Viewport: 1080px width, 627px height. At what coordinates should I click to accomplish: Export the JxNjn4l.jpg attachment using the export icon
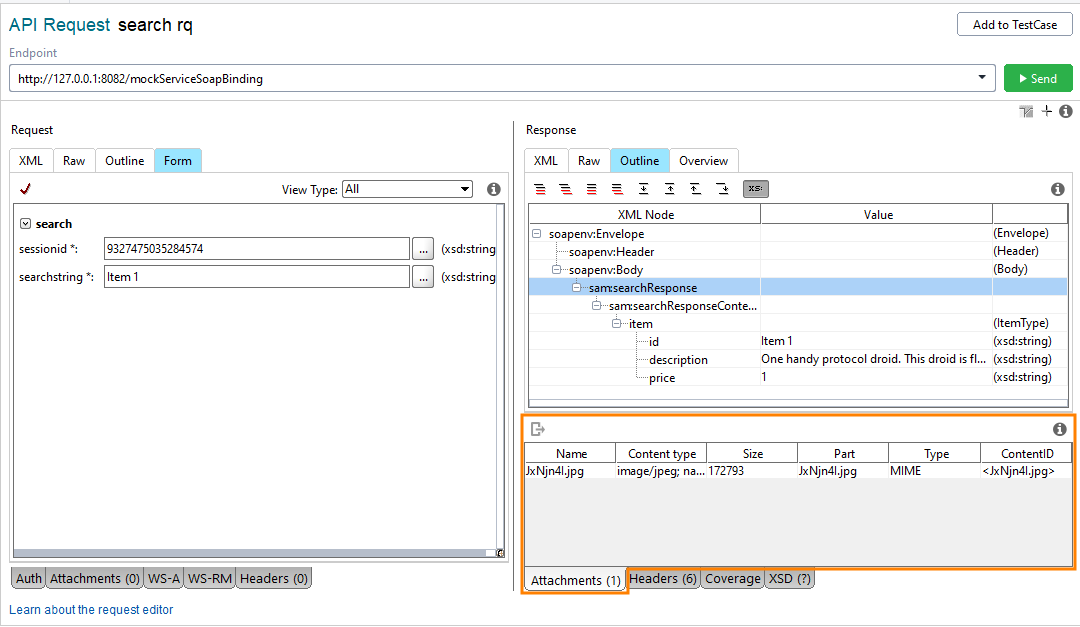[537, 428]
